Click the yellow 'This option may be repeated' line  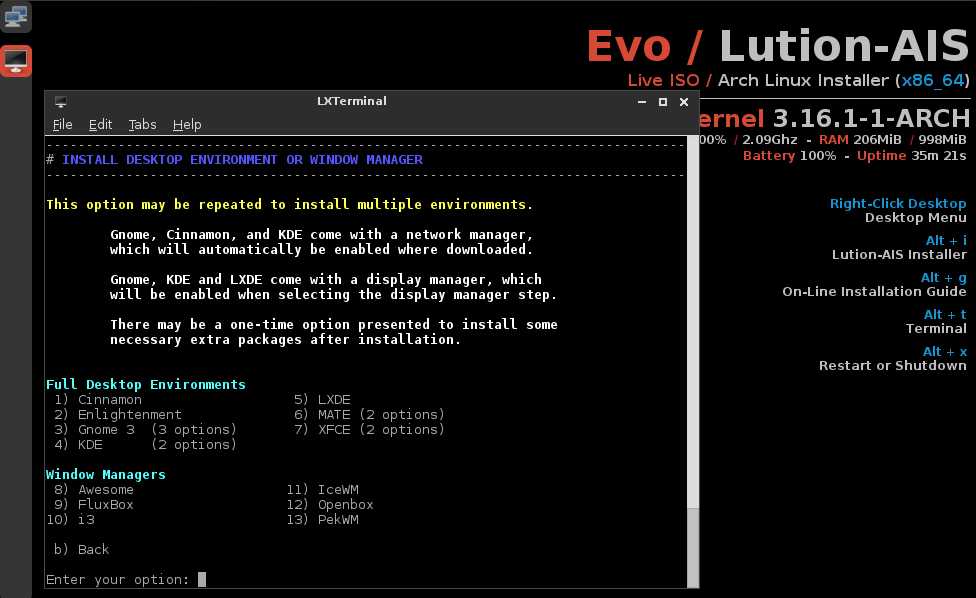tap(289, 205)
